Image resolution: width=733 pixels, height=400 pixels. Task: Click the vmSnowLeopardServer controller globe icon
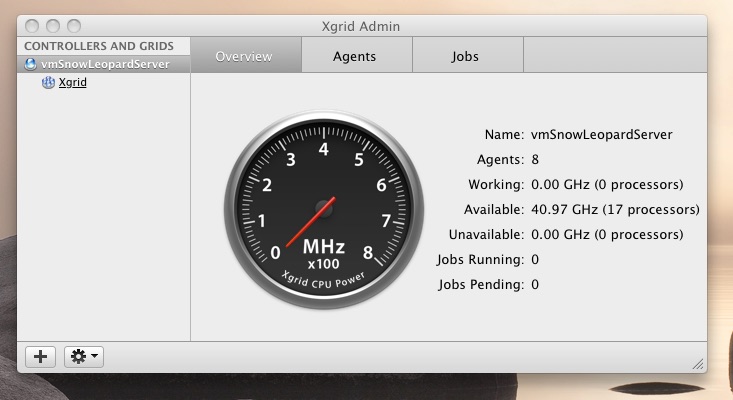pyautogui.click(x=30, y=64)
